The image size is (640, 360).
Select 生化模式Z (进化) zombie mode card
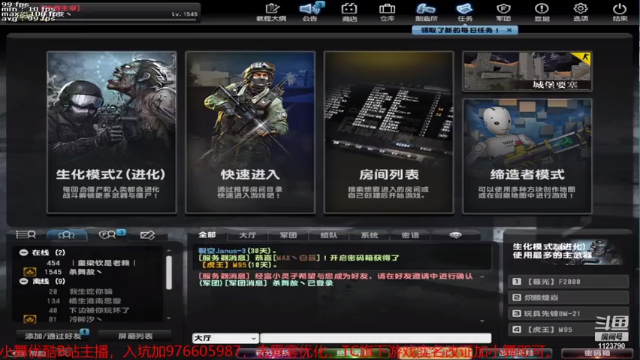111,132
